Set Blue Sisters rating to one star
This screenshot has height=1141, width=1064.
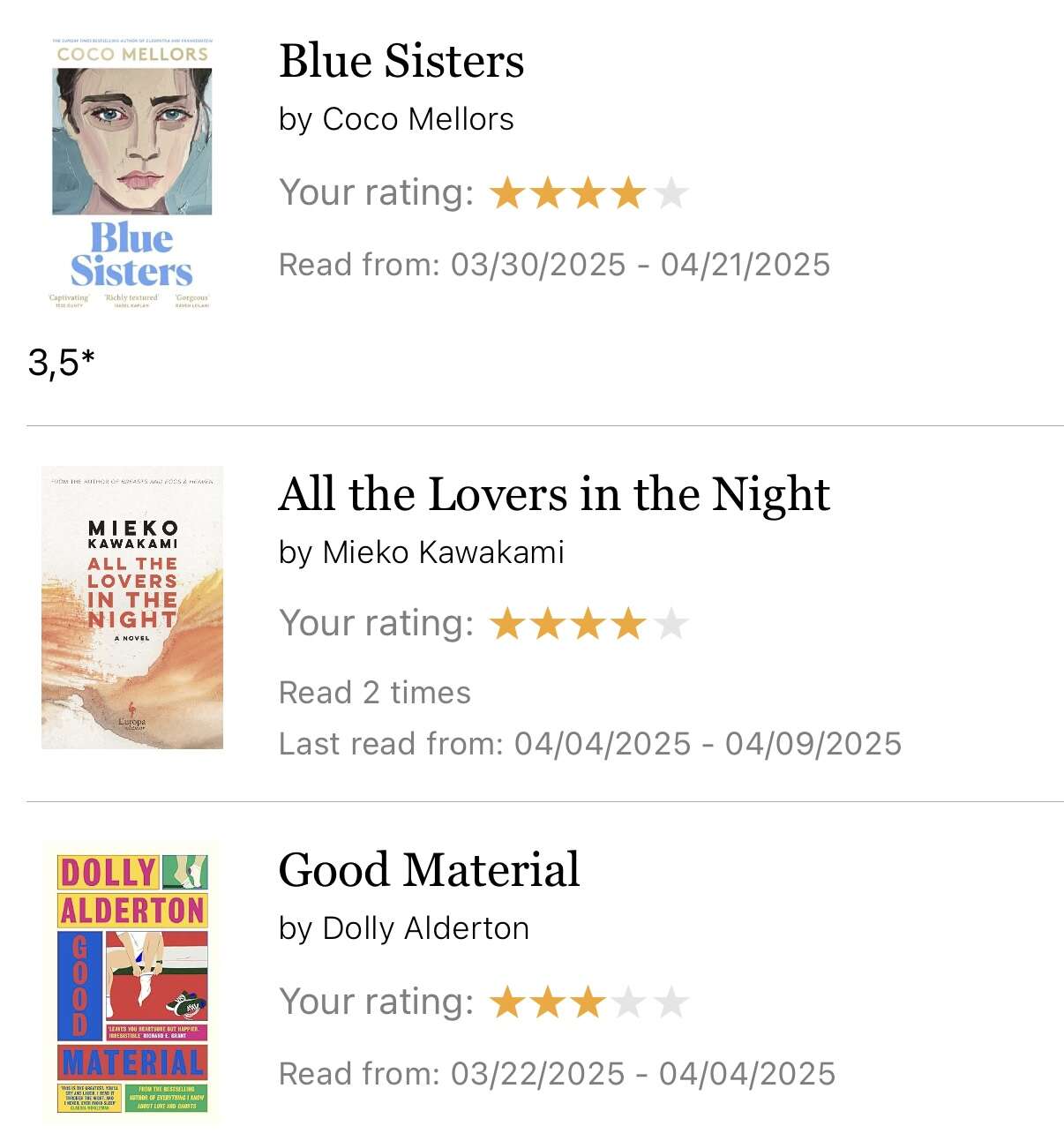click(x=507, y=193)
